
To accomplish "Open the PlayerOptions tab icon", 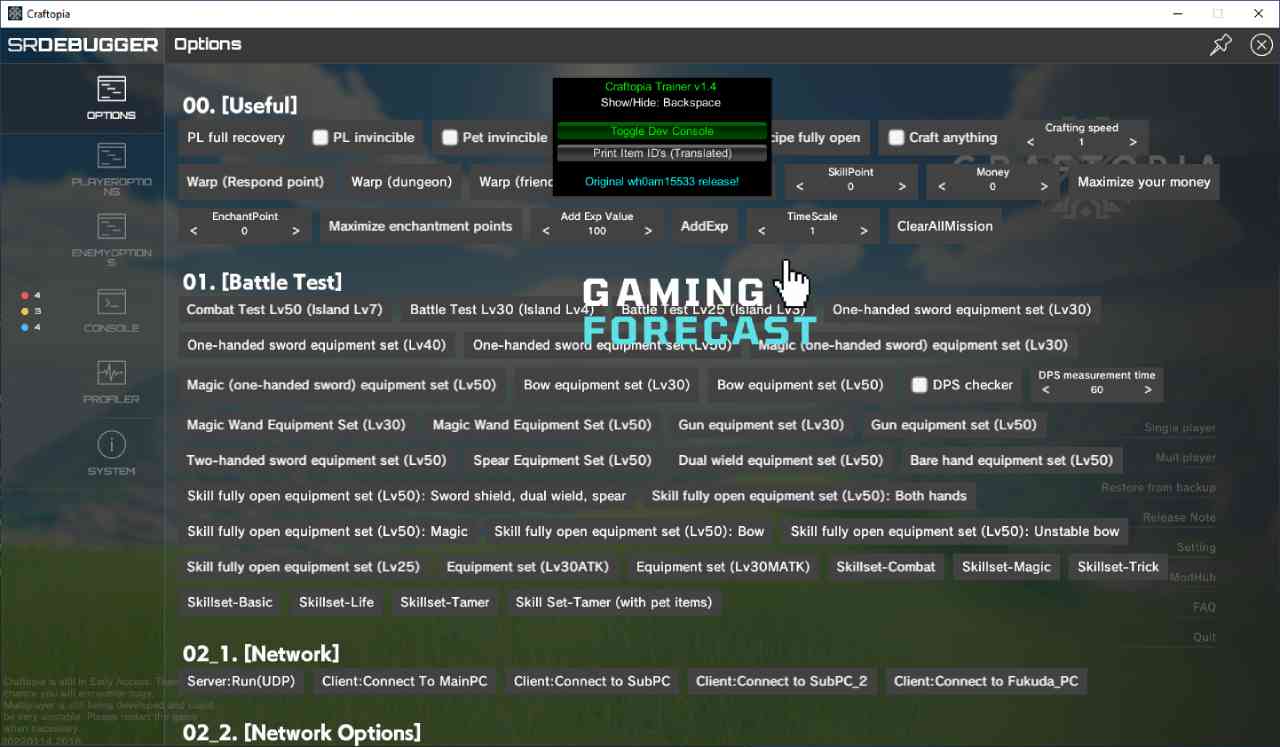I will [x=111, y=156].
